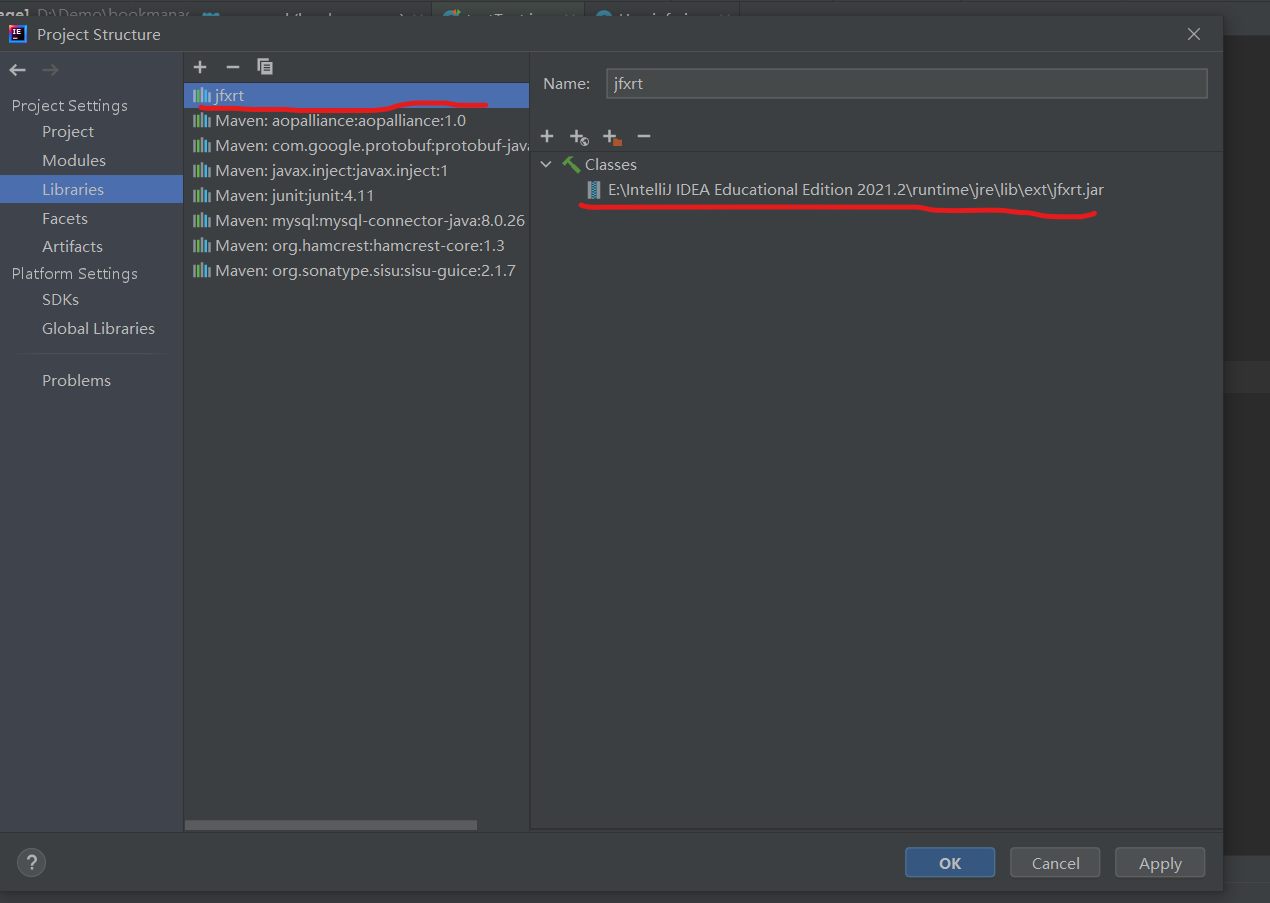Viewport: 1270px width, 903px height.
Task: Click the forward navigation arrow
Action: (x=49, y=70)
